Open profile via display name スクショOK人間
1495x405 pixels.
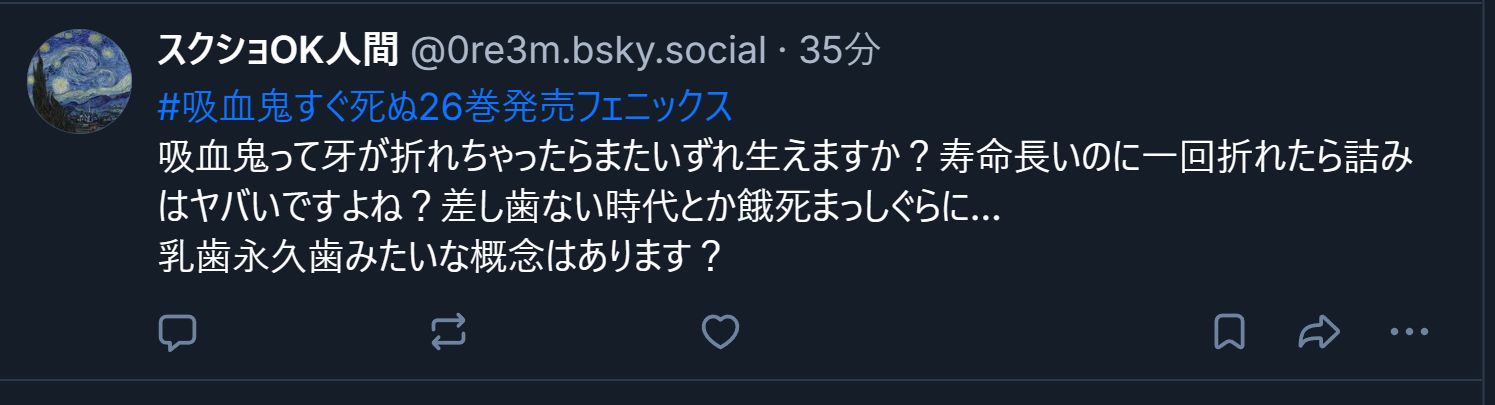click(x=280, y=51)
